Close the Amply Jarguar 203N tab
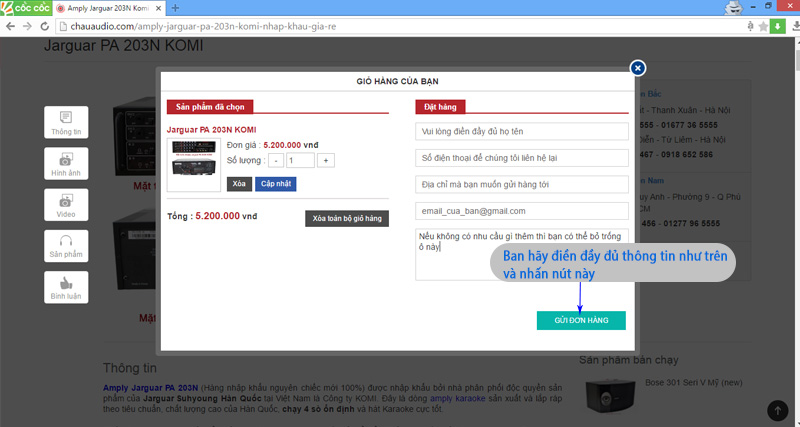Screen dimensions: 800x427 (x=158, y=8)
